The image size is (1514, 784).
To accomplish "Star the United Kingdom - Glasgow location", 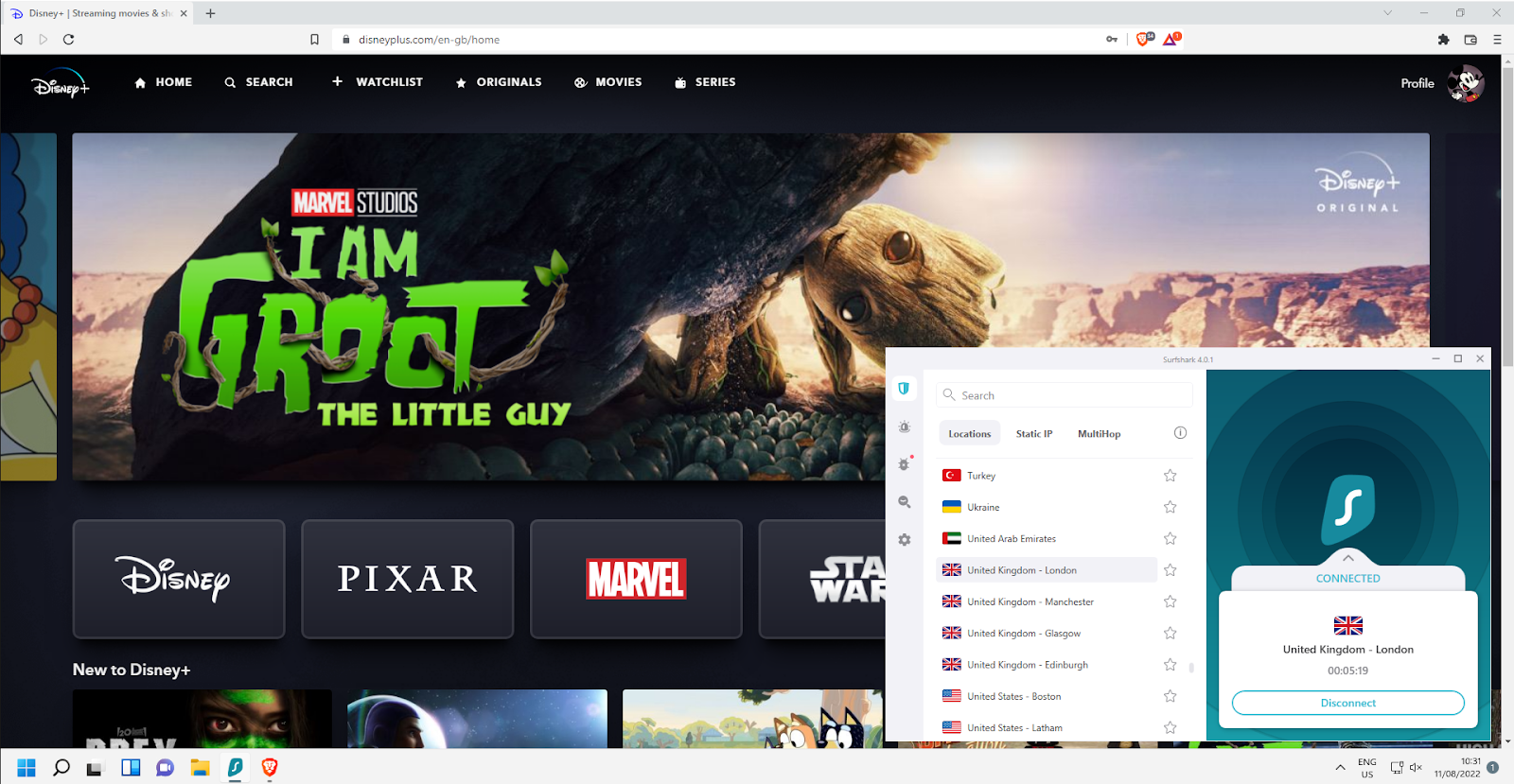I will [1171, 634].
